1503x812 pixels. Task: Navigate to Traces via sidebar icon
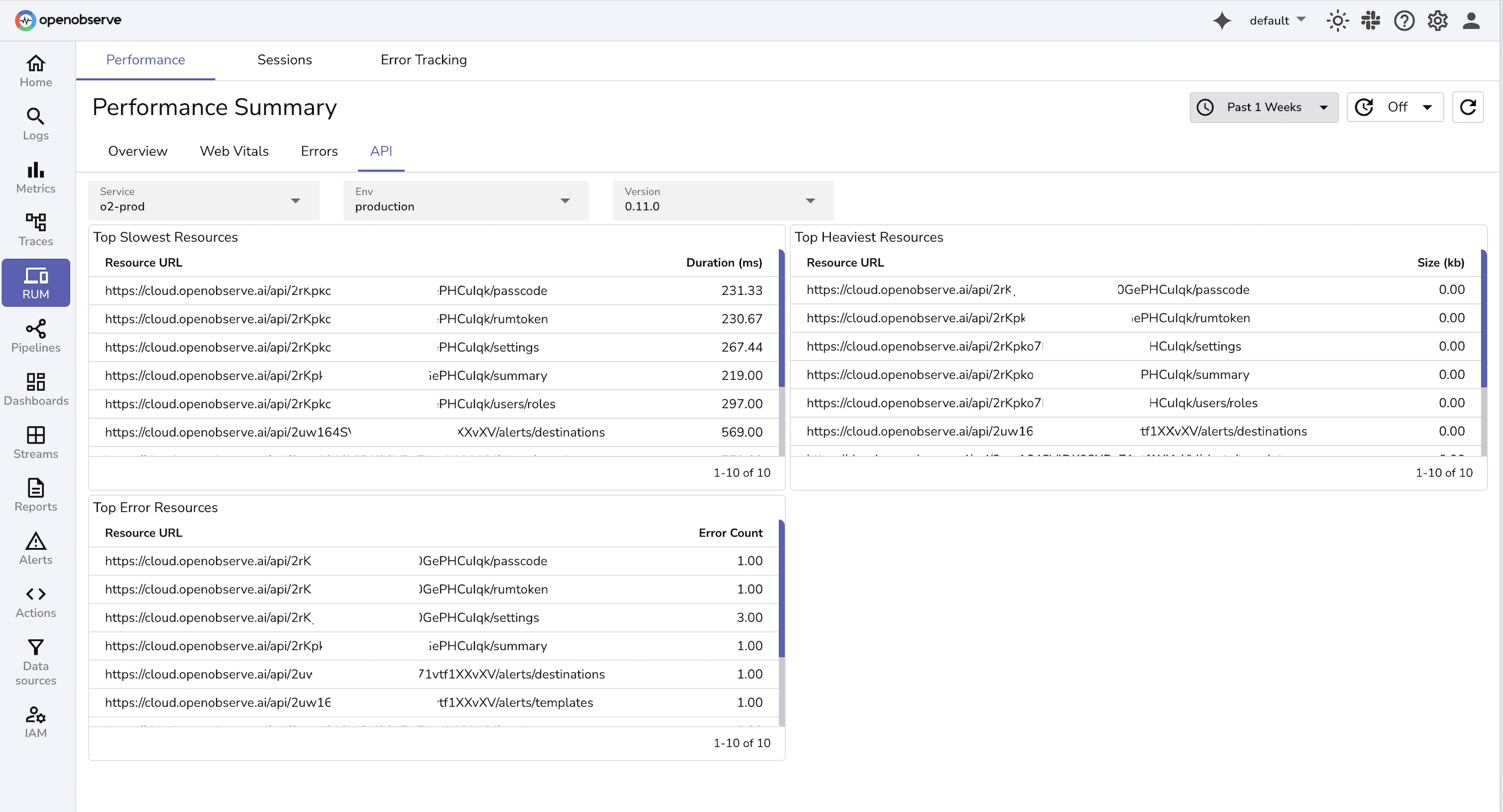pyautogui.click(x=35, y=230)
